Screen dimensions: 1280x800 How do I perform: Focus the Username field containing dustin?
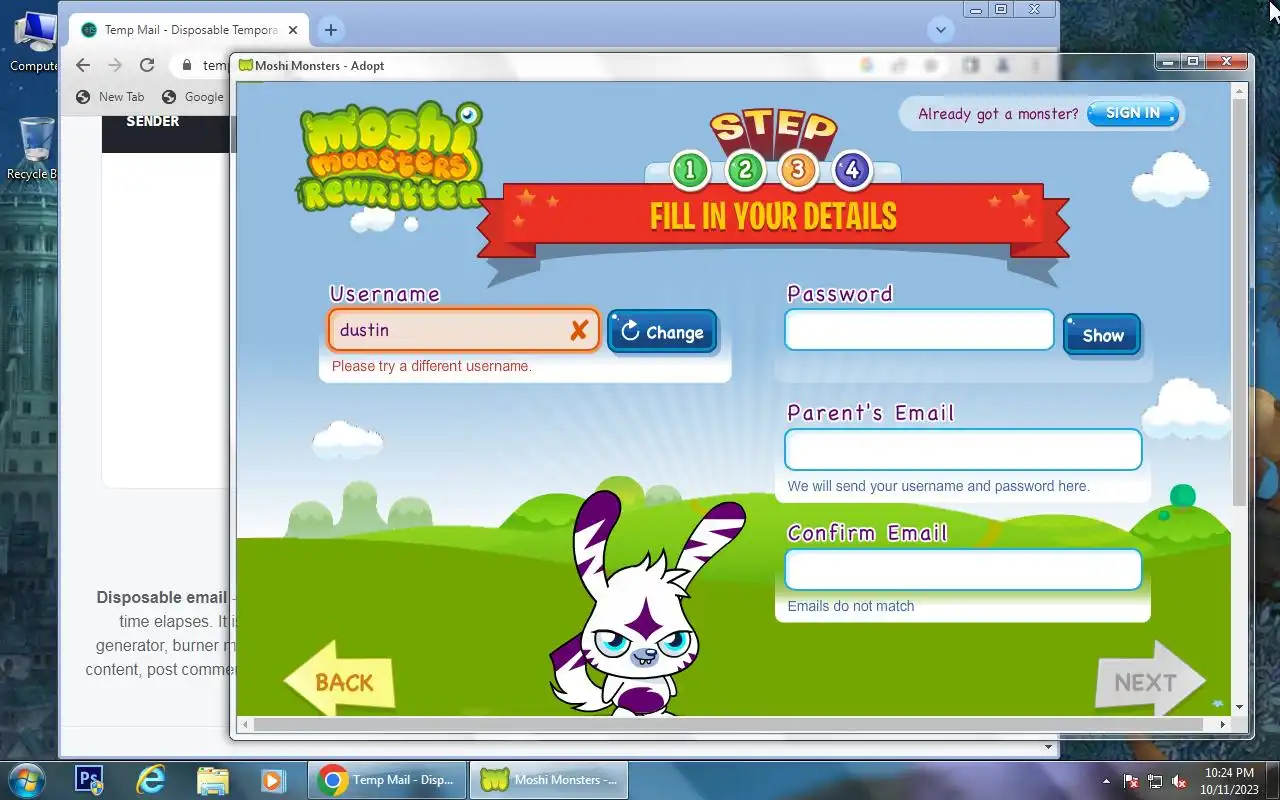pyautogui.click(x=463, y=330)
